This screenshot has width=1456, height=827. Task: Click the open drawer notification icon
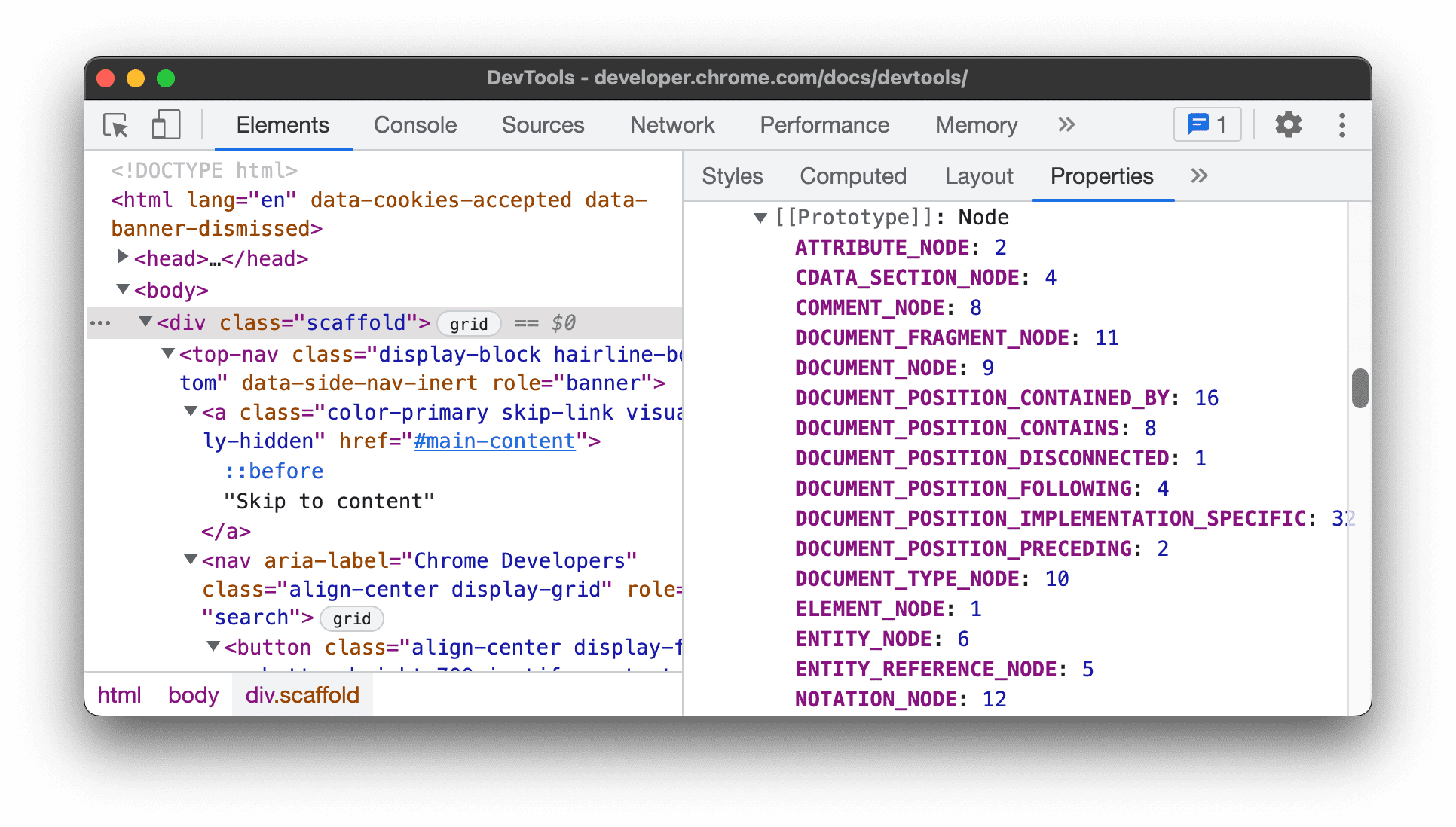pyautogui.click(x=1208, y=124)
